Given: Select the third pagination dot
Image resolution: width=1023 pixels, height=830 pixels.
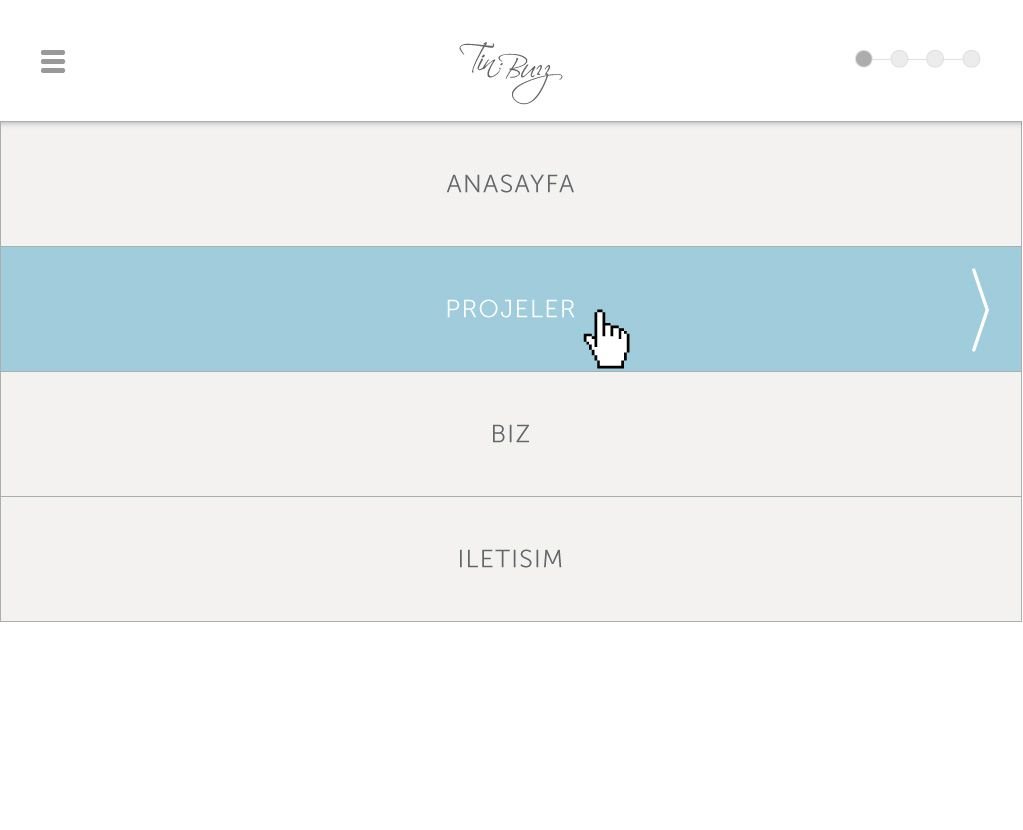Looking at the screenshot, I should tap(935, 59).
